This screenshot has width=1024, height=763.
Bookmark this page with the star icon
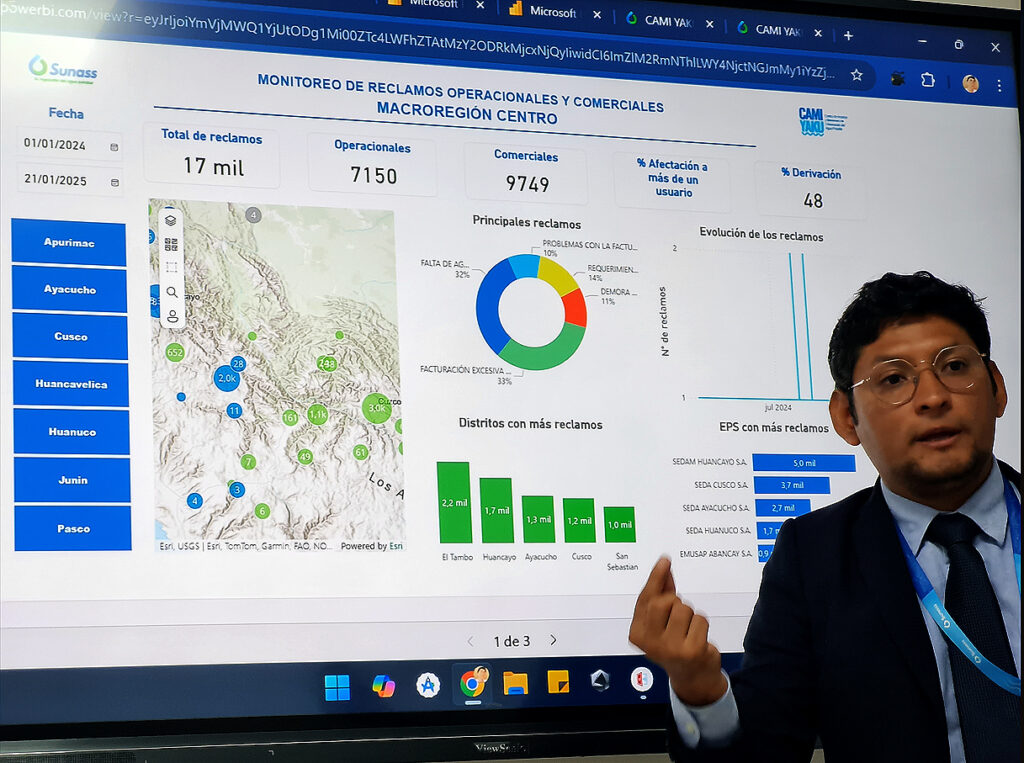click(857, 75)
